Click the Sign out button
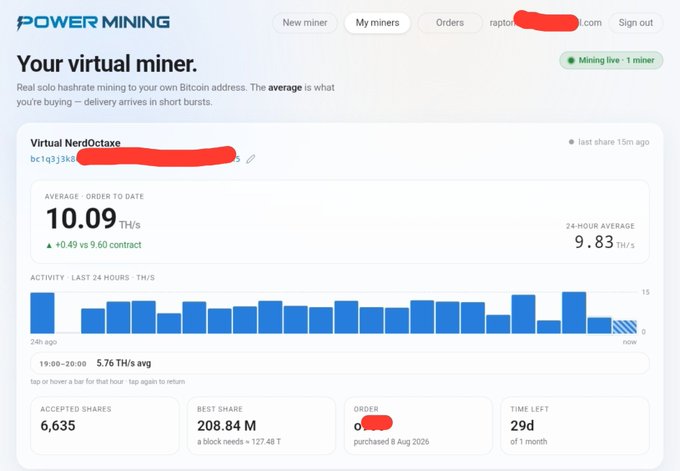The width and height of the screenshot is (680, 471). 635,23
